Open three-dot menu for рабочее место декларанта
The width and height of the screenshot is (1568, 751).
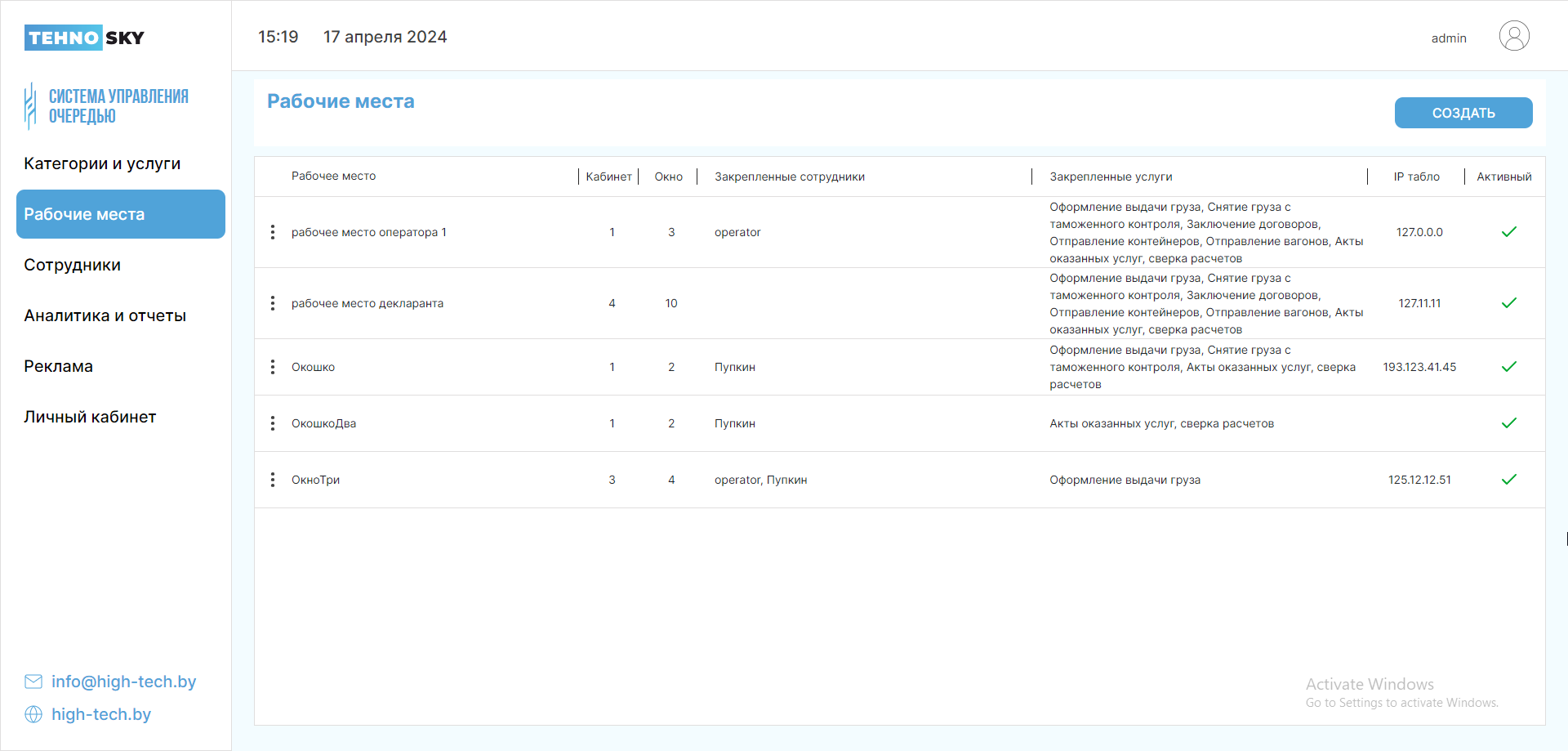(273, 303)
